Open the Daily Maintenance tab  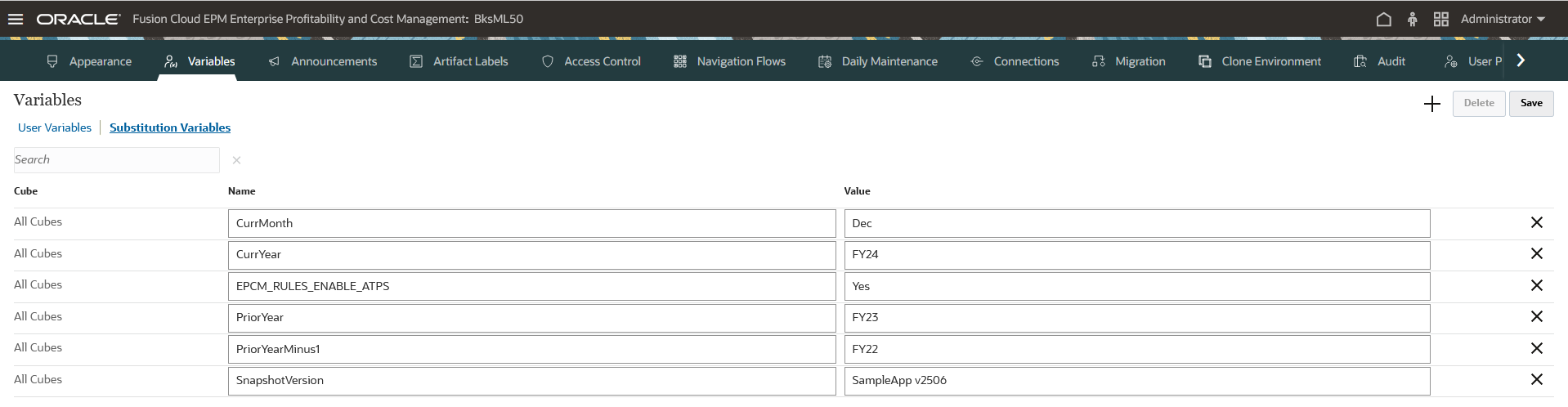[x=878, y=61]
